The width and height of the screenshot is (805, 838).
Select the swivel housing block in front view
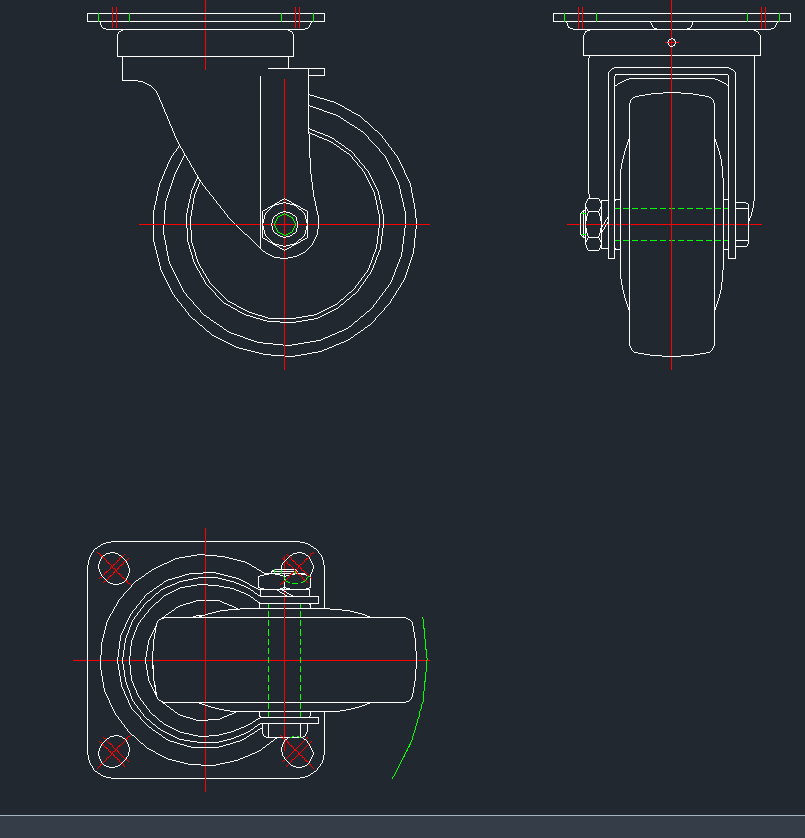tap(720, 43)
